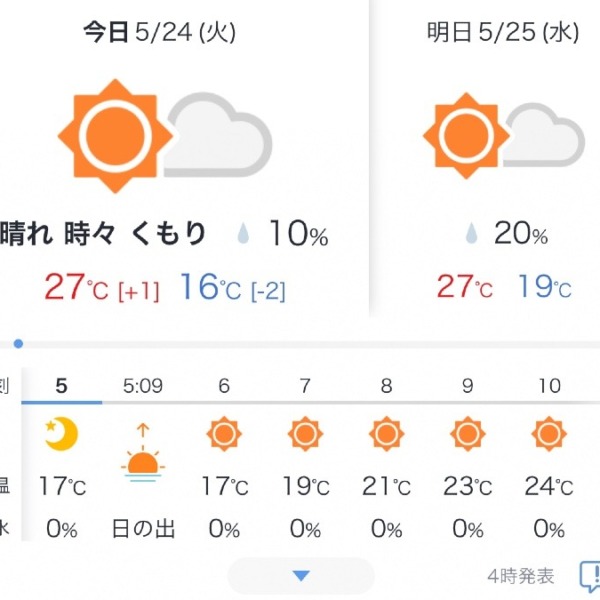Click the sun icon for 8 o'clock
600x600 pixels.
[386, 434]
